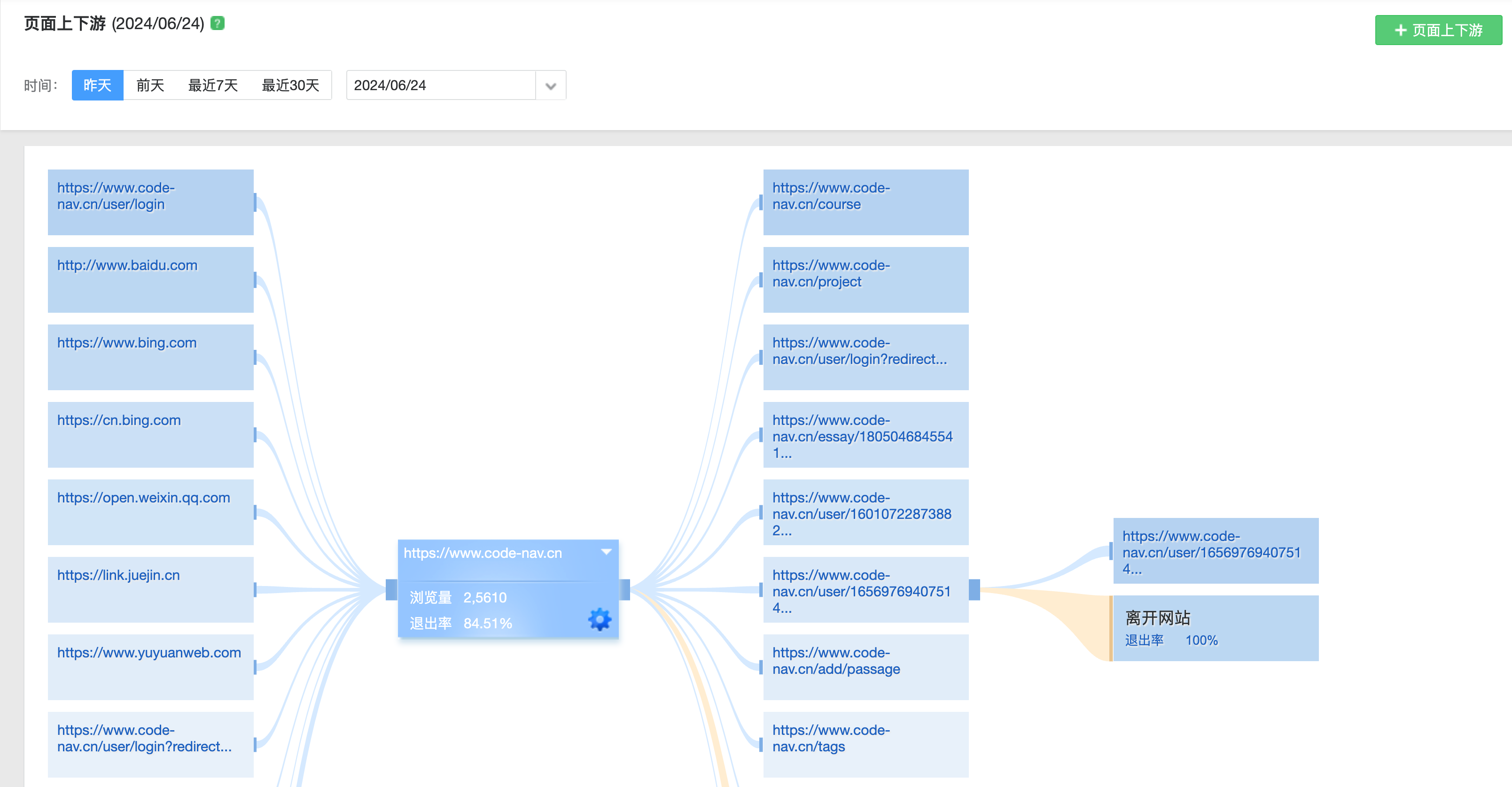Expand the center node URL dropdown arrow

pyautogui.click(x=606, y=552)
